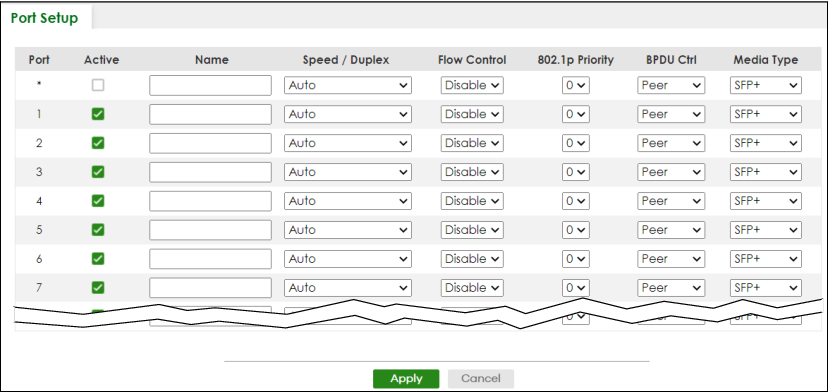Open the BPDU Ctrl dropdown for port 2
831x392 pixels.
point(671,143)
